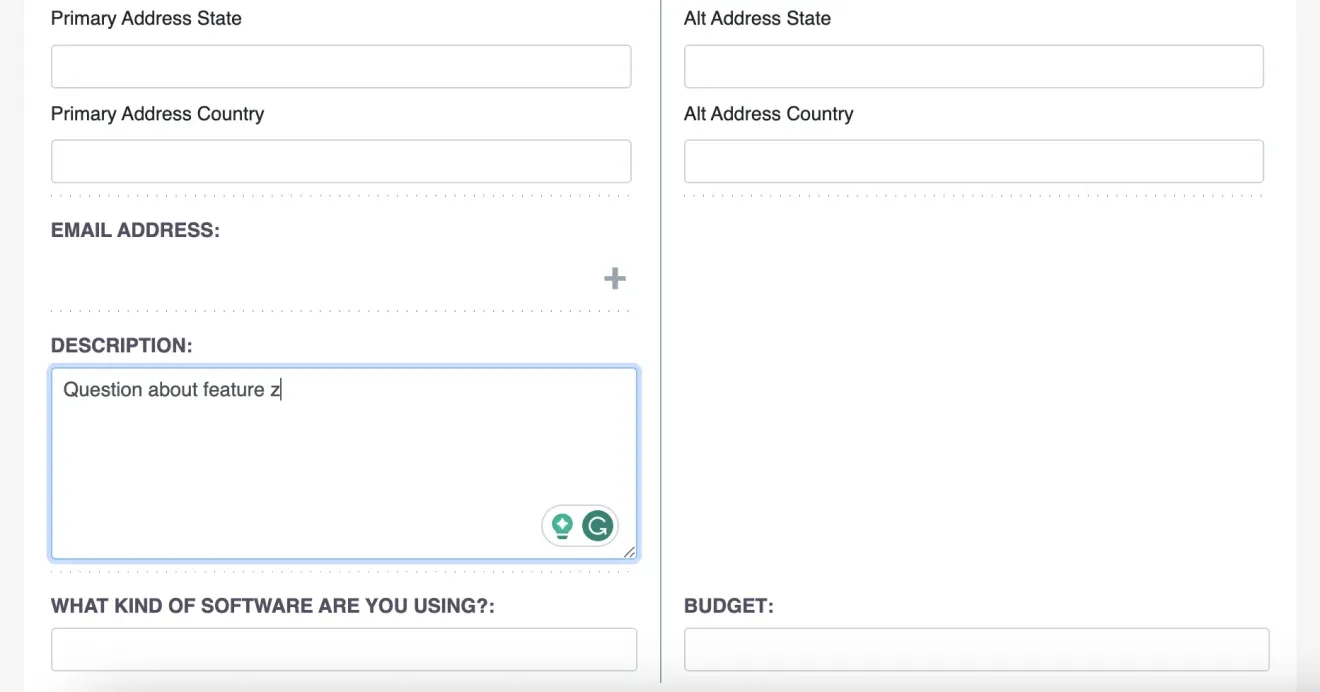Click the Description field label
The height and width of the screenshot is (692, 1320).
pyautogui.click(x=123, y=345)
